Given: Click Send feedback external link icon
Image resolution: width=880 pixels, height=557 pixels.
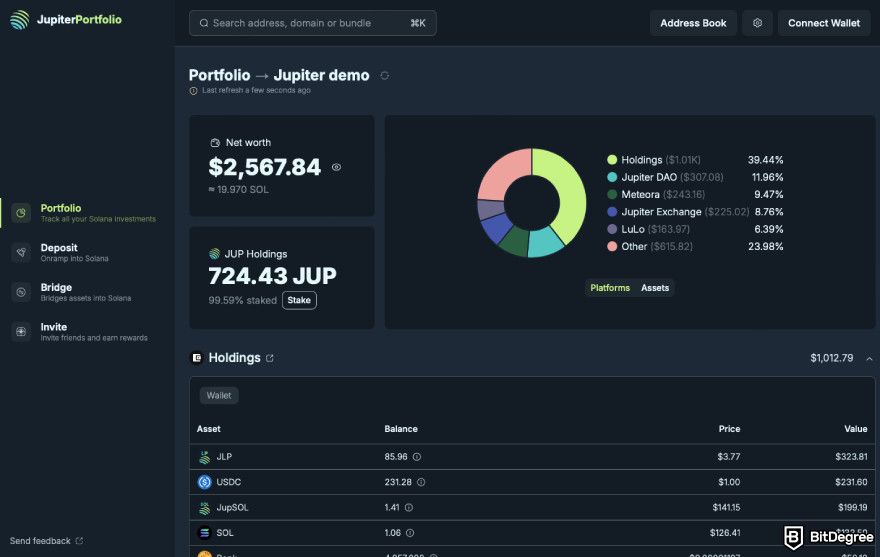Looking at the screenshot, I should coord(79,541).
